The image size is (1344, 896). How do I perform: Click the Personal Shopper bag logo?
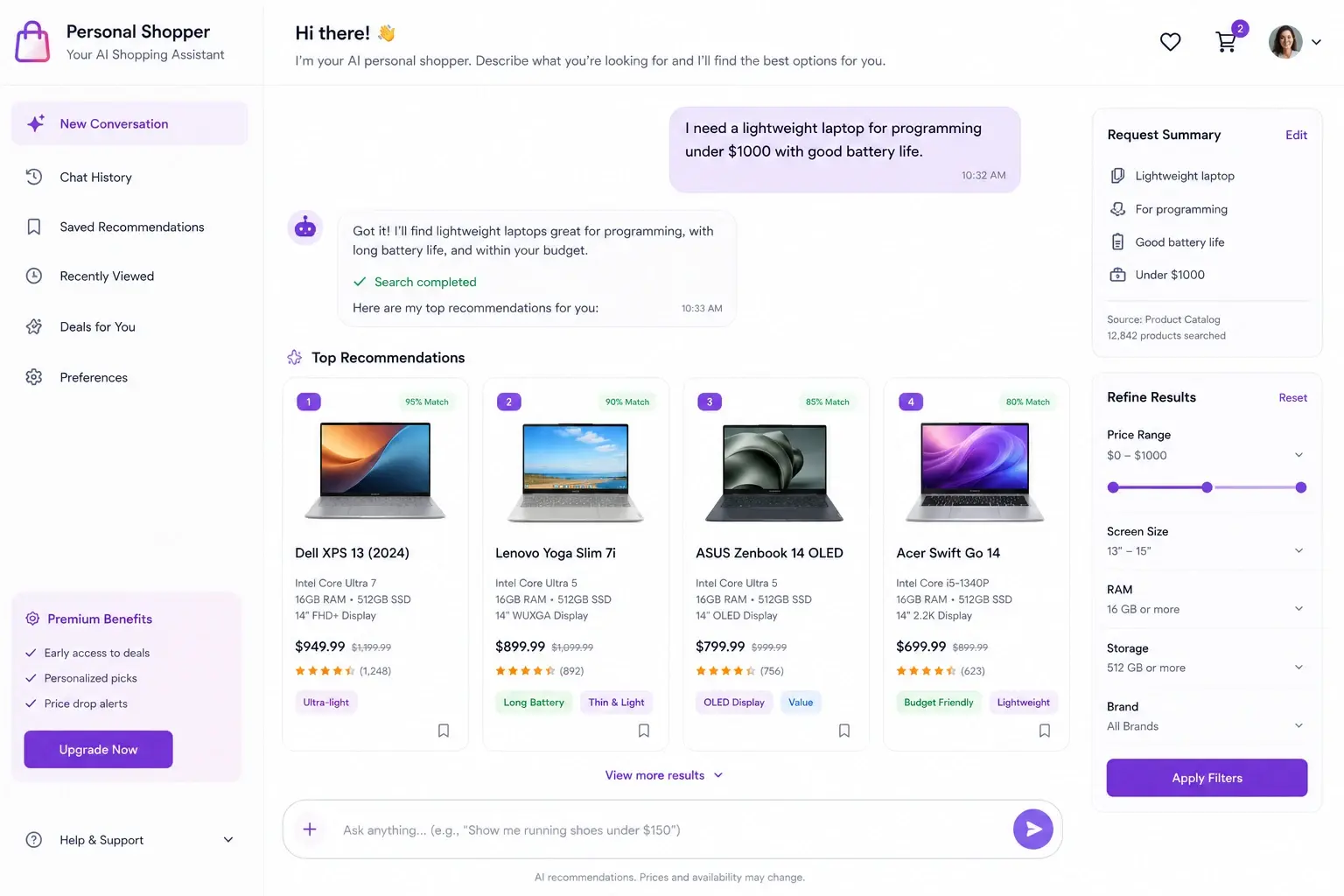[x=32, y=41]
